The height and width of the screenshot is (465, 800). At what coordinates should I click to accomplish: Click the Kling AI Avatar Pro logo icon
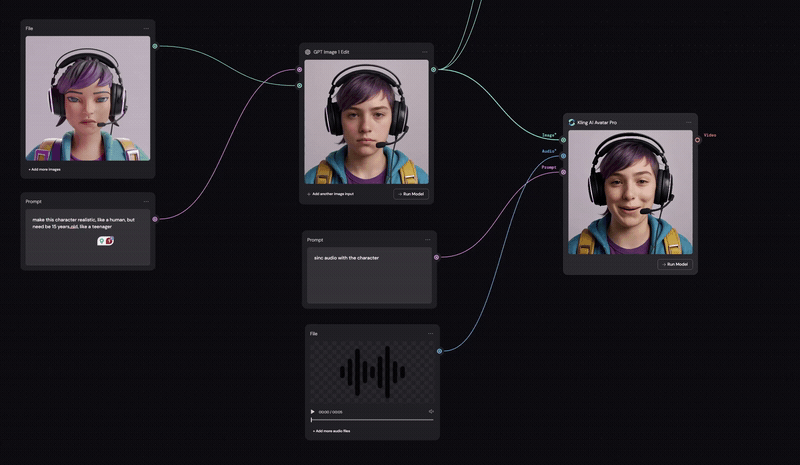click(572, 123)
